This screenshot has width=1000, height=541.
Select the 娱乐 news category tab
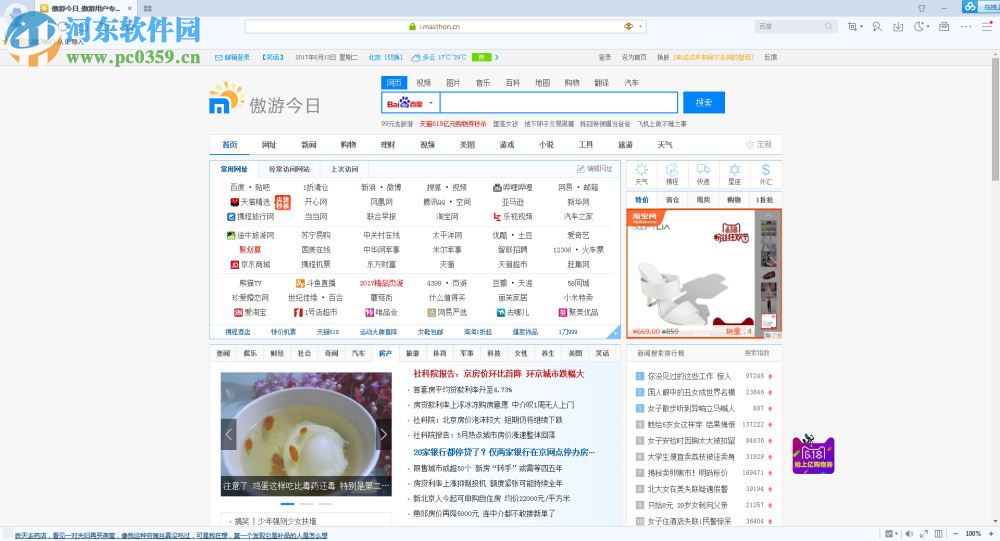click(250, 353)
